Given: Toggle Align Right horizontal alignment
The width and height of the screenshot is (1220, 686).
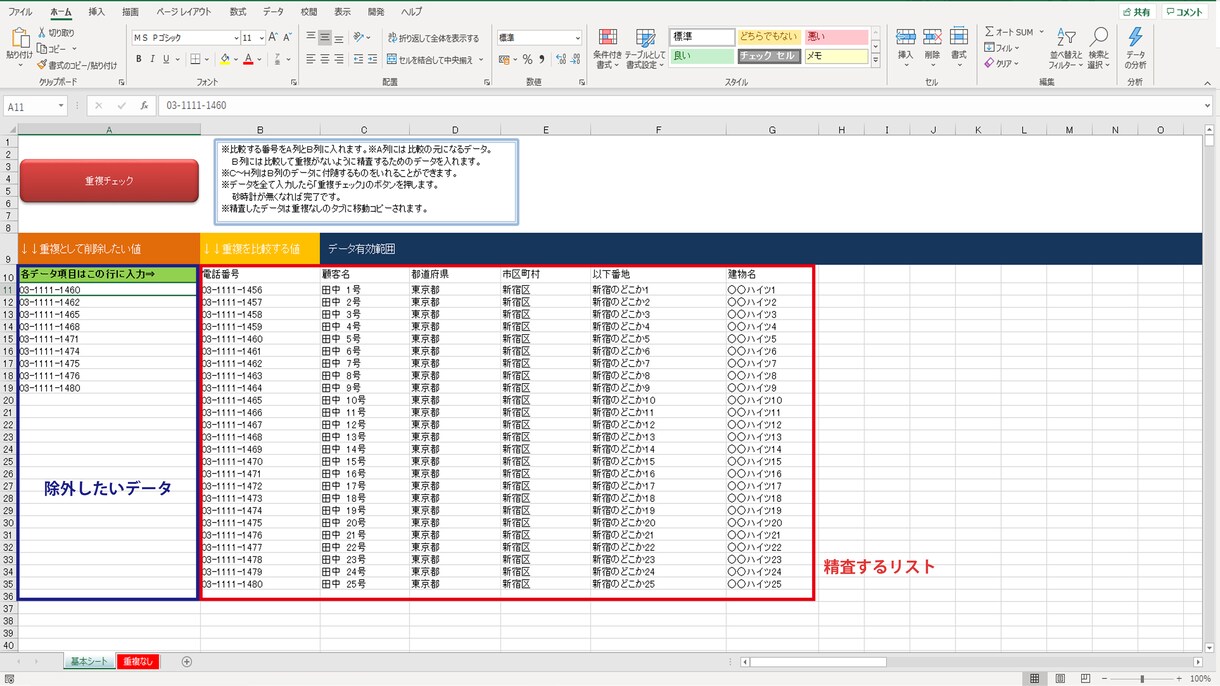Looking at the screenshot, I should 340,60.
